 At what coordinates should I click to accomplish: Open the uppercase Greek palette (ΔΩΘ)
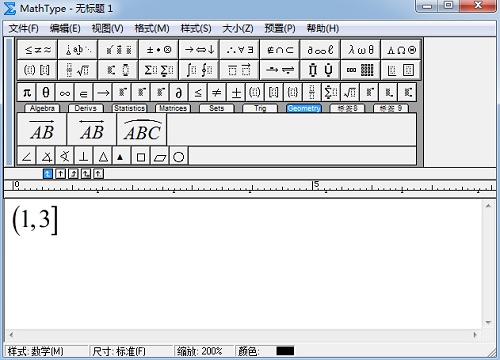[x=401, y=50]
